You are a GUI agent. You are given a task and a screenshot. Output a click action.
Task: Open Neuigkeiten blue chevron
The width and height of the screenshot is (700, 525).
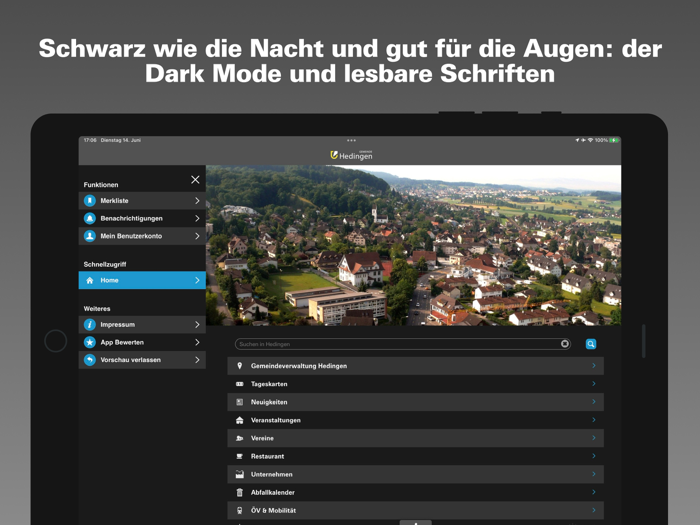pyautogui.click(x=594, y=402)
